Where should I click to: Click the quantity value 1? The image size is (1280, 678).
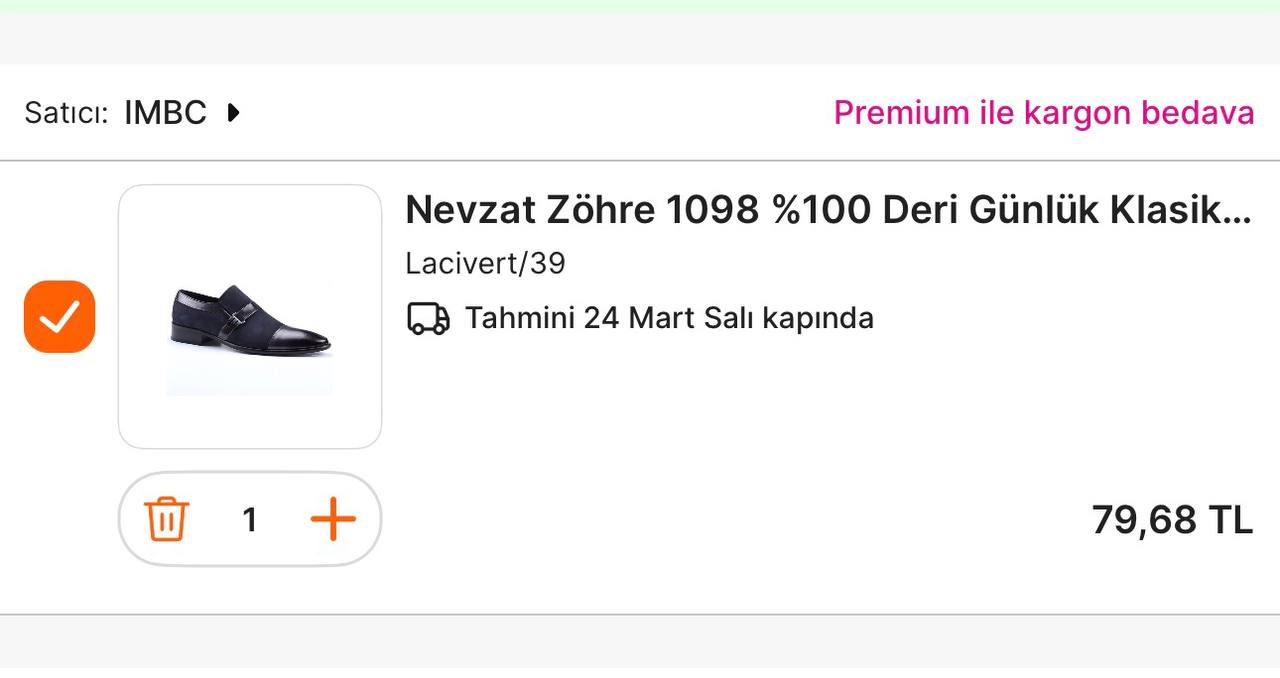(250, 520)
